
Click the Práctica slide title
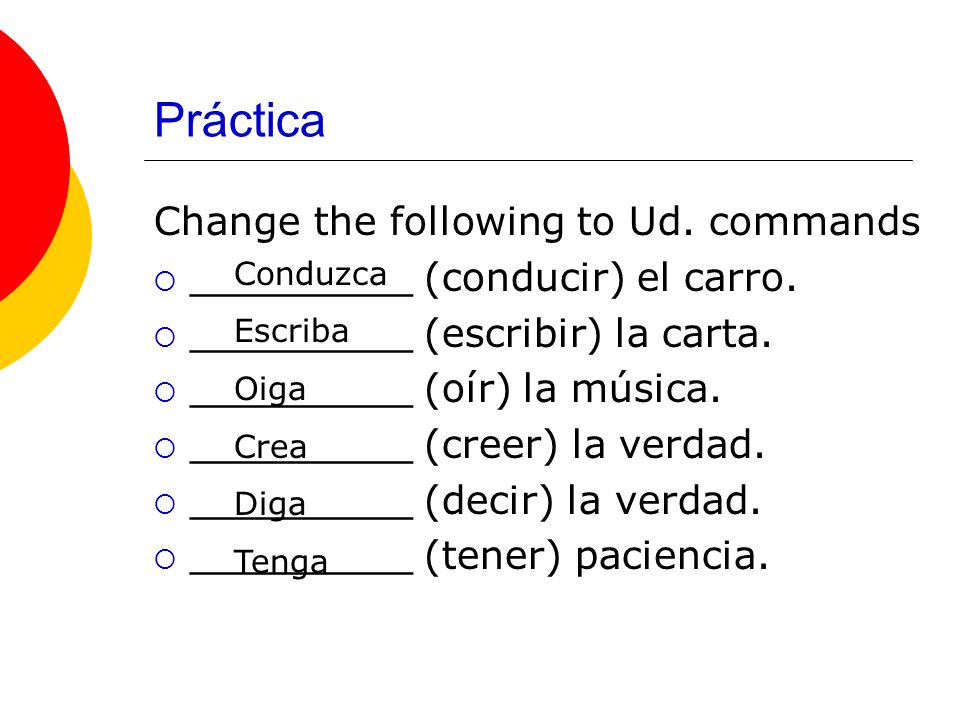(x=239, y=120)
